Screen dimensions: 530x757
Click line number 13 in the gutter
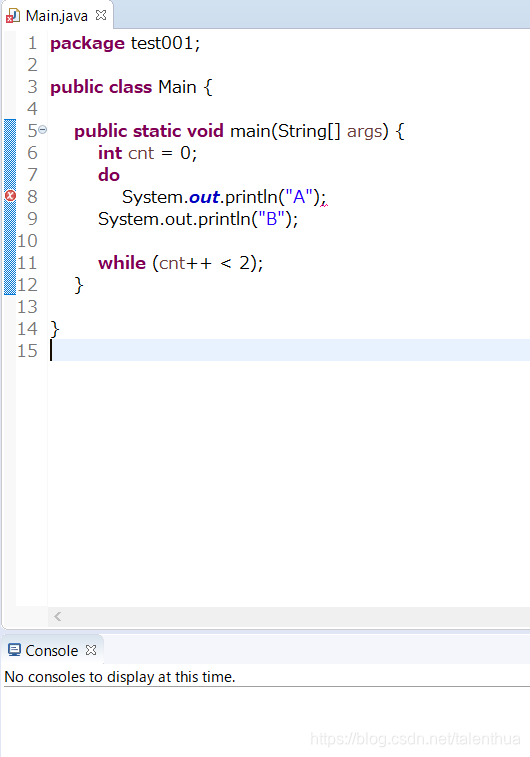point(28,307)
